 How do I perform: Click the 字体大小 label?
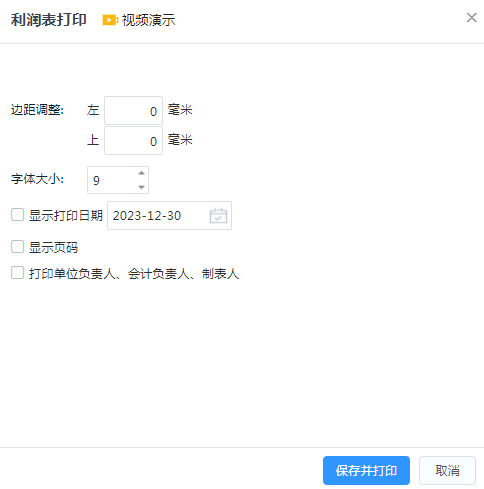(37, 179)
